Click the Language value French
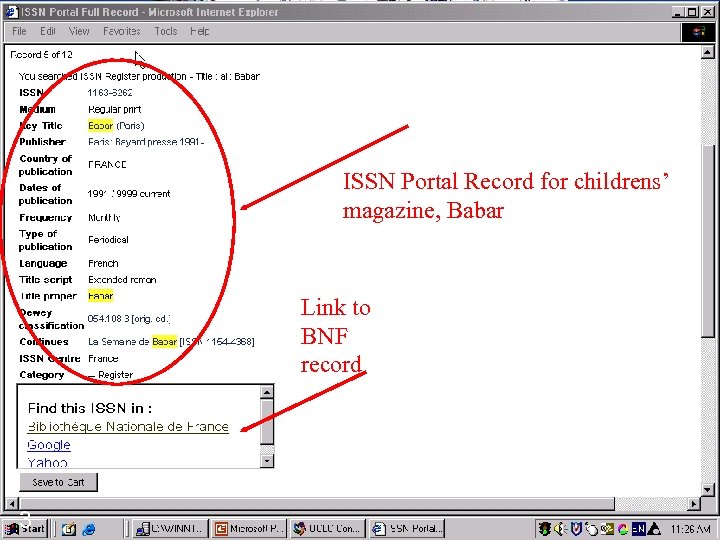The image size is (720, 540). (x=103, y=264)
